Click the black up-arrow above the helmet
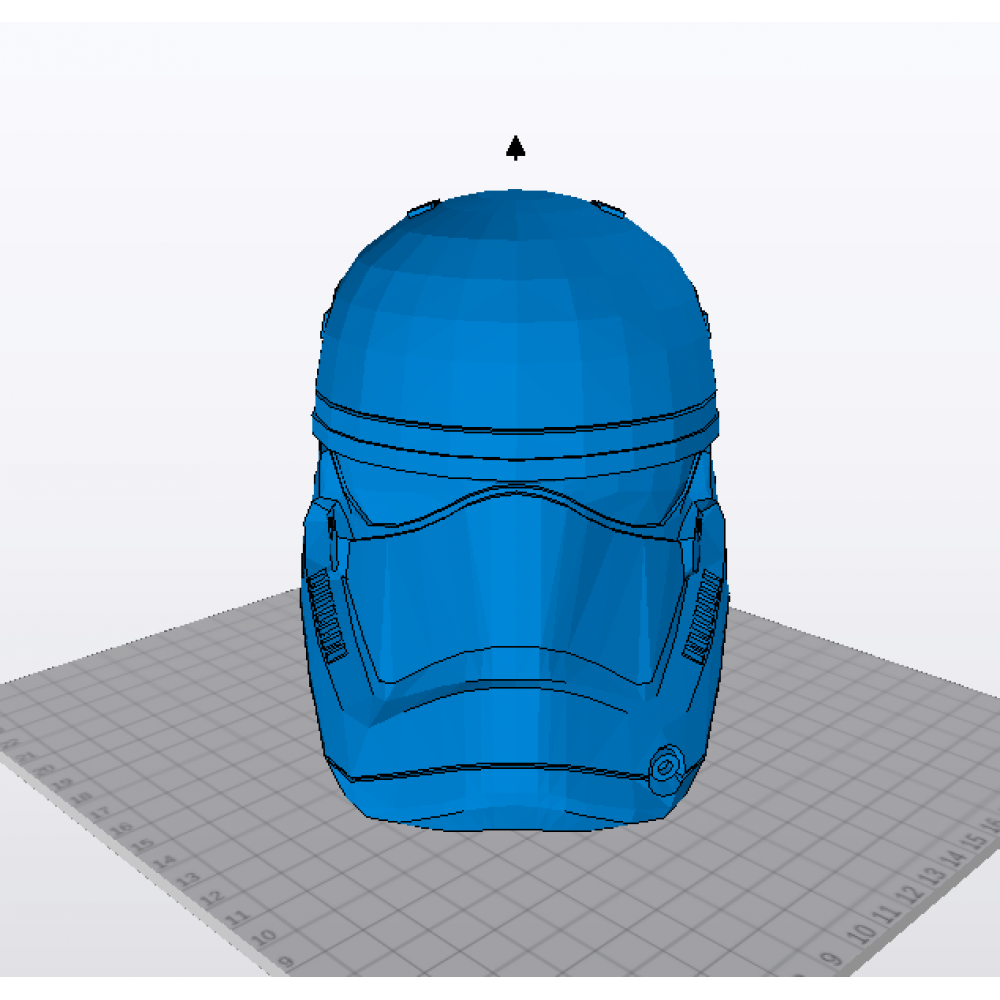The height and width of the screenshot is (1000, 1000). (515, 147)
